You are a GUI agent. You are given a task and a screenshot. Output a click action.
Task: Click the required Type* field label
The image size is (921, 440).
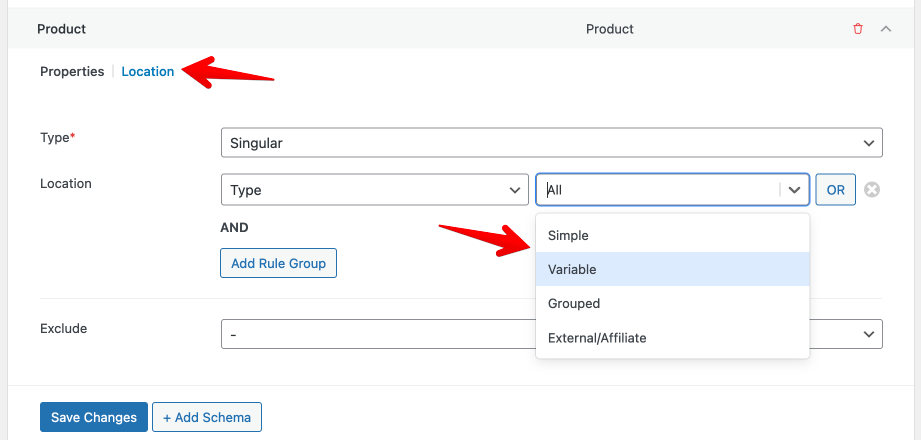click(58, 137)
